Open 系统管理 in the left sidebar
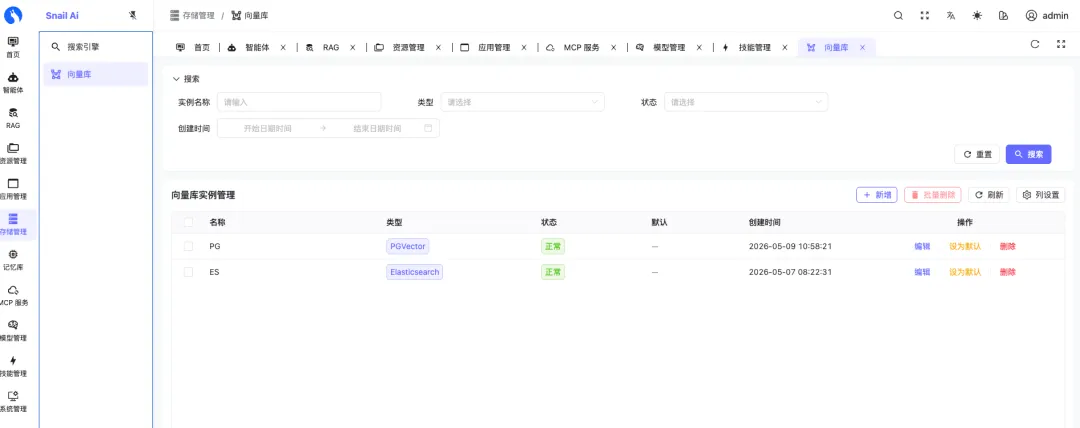Viewport: 1080px width, 428px height. click(13, 402)
